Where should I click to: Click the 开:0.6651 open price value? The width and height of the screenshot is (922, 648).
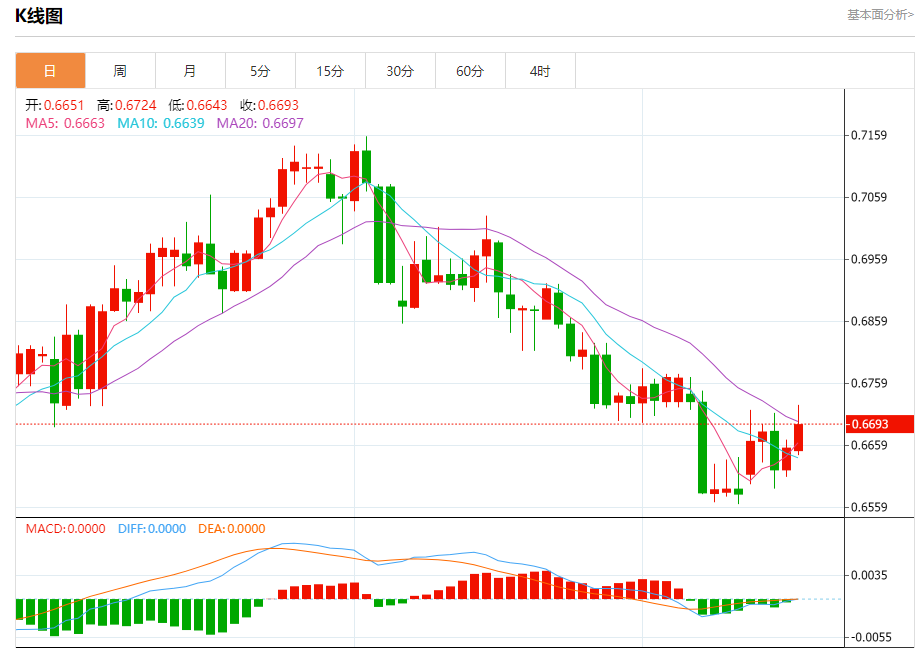tap(55, 105)
